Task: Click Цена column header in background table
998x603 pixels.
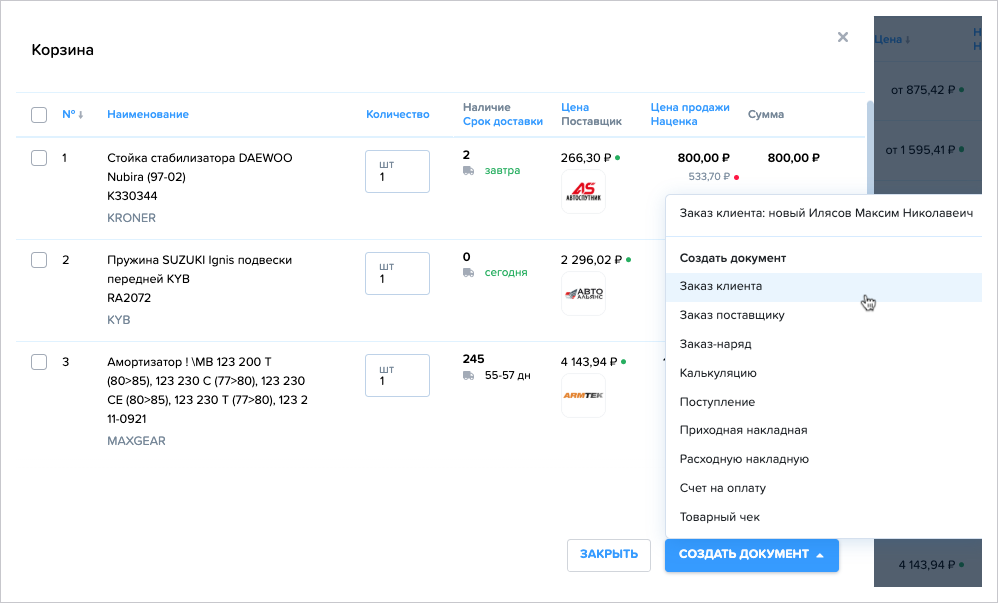Action: pyautogui.click(x=888, y=39)
